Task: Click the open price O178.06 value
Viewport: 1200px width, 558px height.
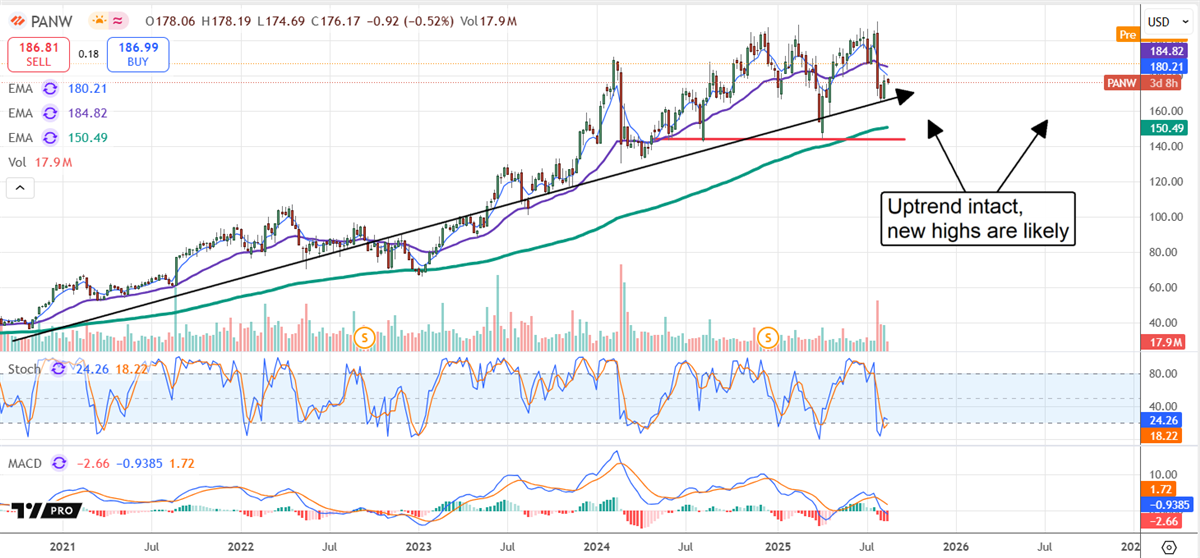Action: tap(171, 20)
